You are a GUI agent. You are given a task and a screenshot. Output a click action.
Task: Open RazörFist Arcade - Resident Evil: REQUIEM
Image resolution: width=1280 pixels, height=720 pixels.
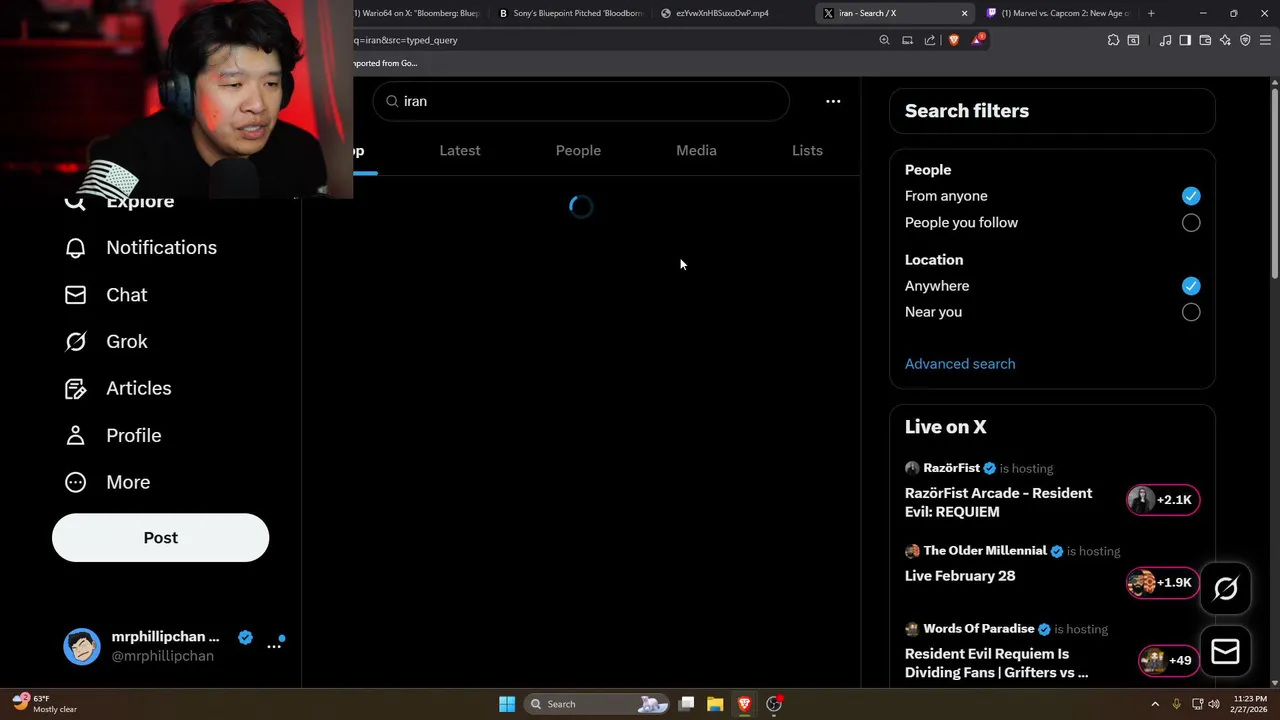[998, 502]
